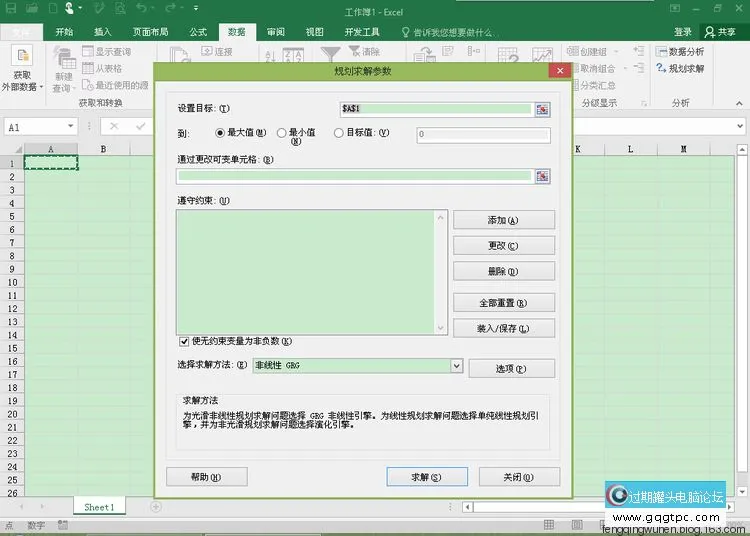Click 创建组 in ribbon
Viewport: 750px width, 536px height.
pyautogui.click(x=587, y=51)
